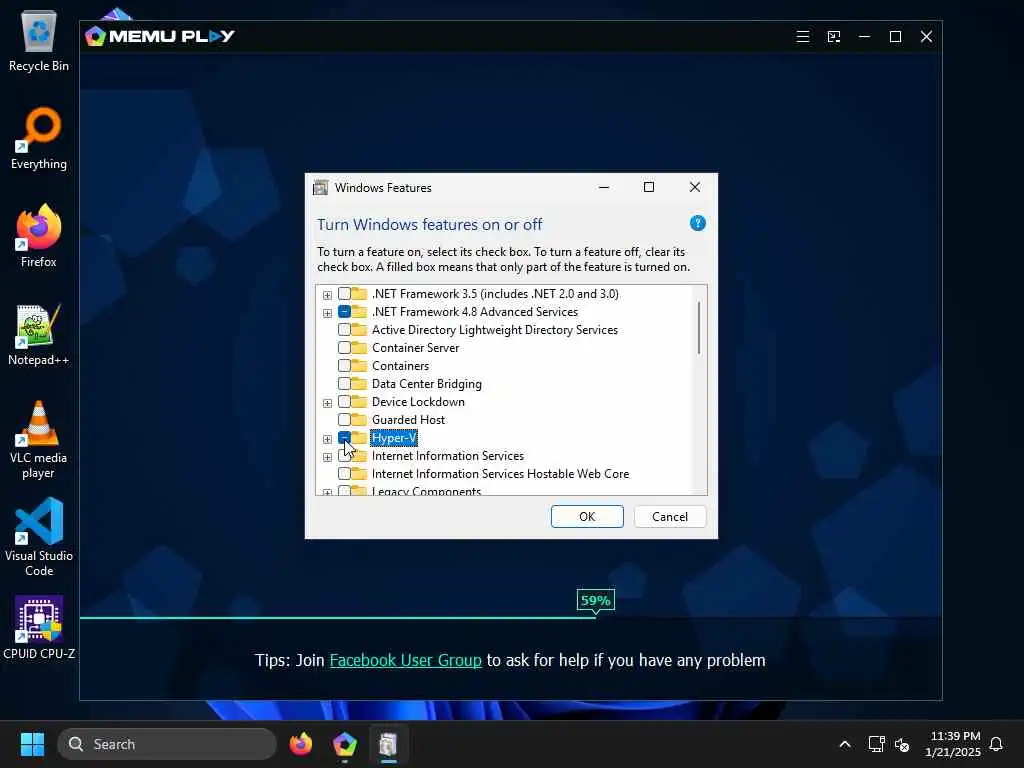Image resolution: width=1024 pixels, height=768 pixels.
Task: Expand the Hyper-V tree node
Action: coord(327,439)
